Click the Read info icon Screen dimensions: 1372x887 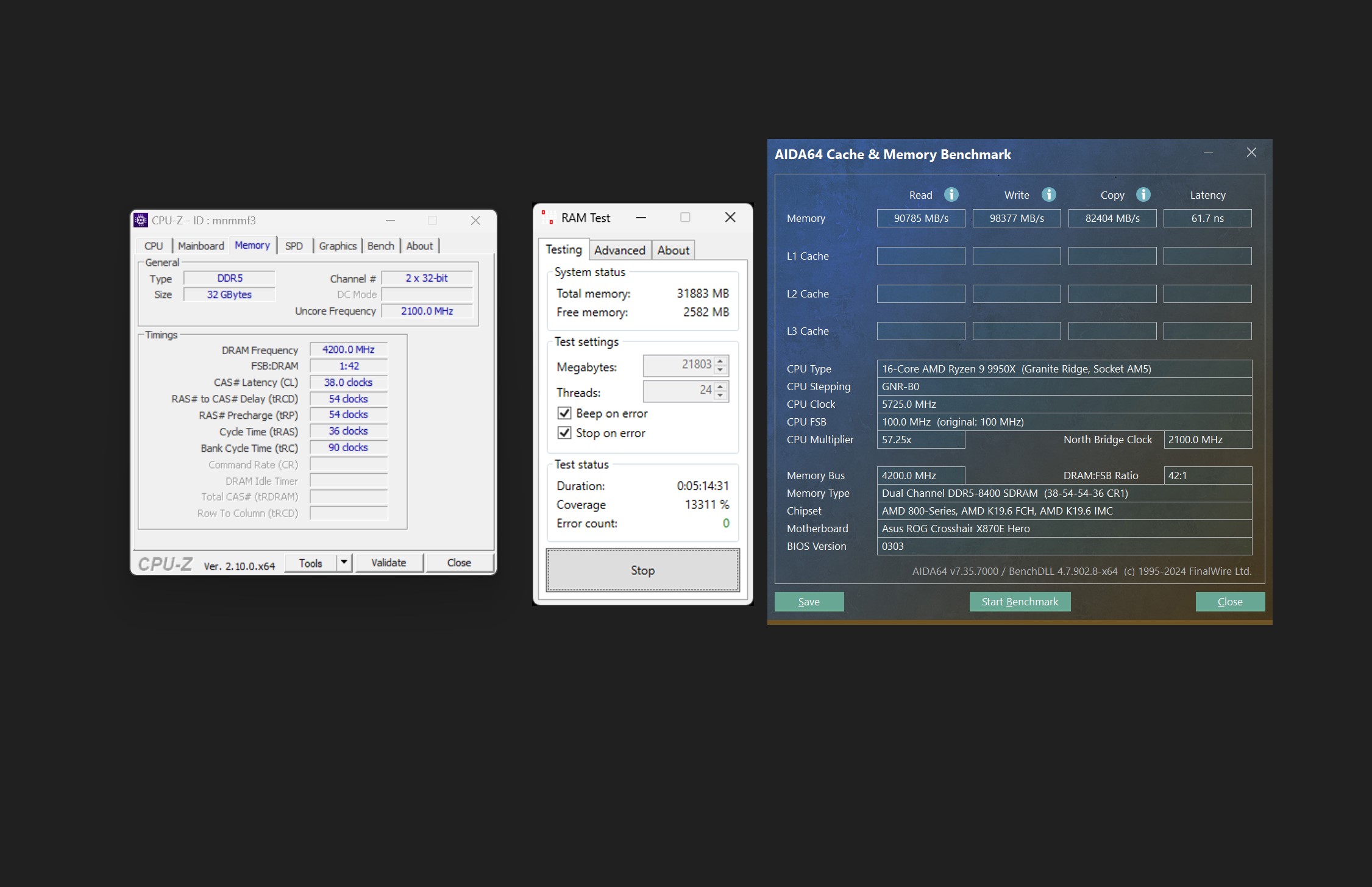click(951, 194)
